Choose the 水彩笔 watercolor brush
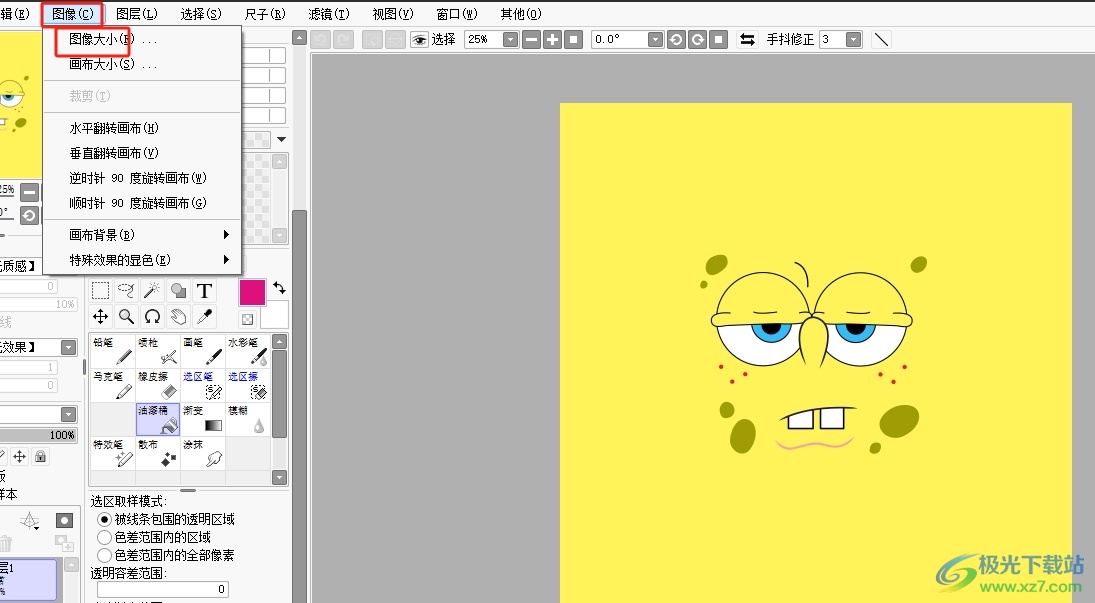The width and height of the screenshot is (1095, 603). coord(247,351)
